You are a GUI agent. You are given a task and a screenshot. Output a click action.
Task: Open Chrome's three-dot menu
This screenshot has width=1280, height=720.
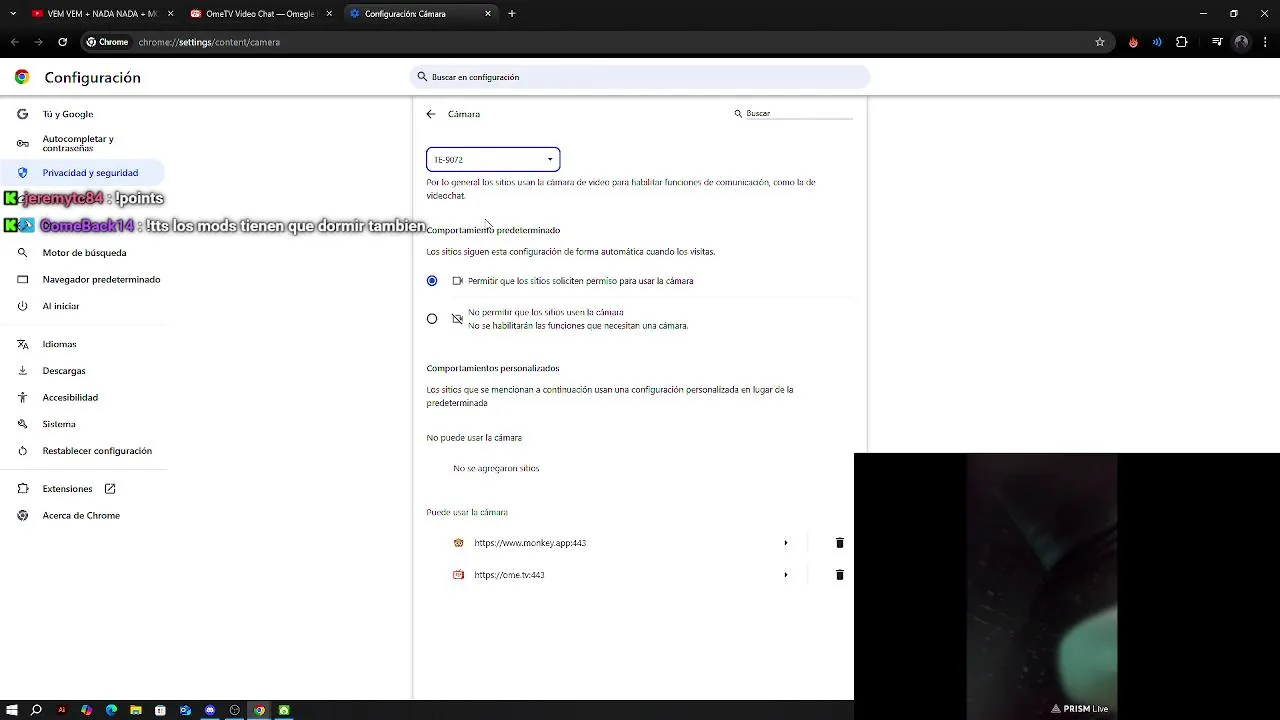pos(1266,42)
